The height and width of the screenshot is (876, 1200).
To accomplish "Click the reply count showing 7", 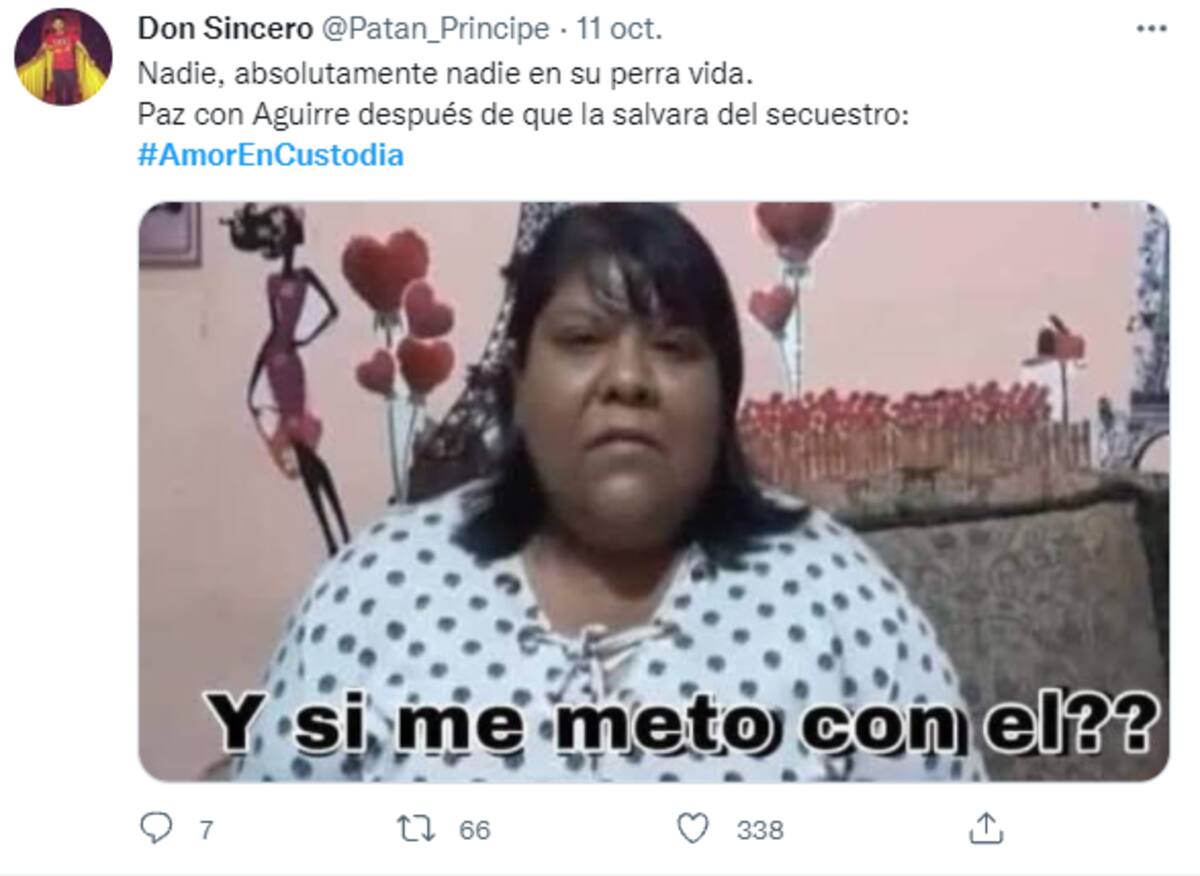I will [206, 830].
